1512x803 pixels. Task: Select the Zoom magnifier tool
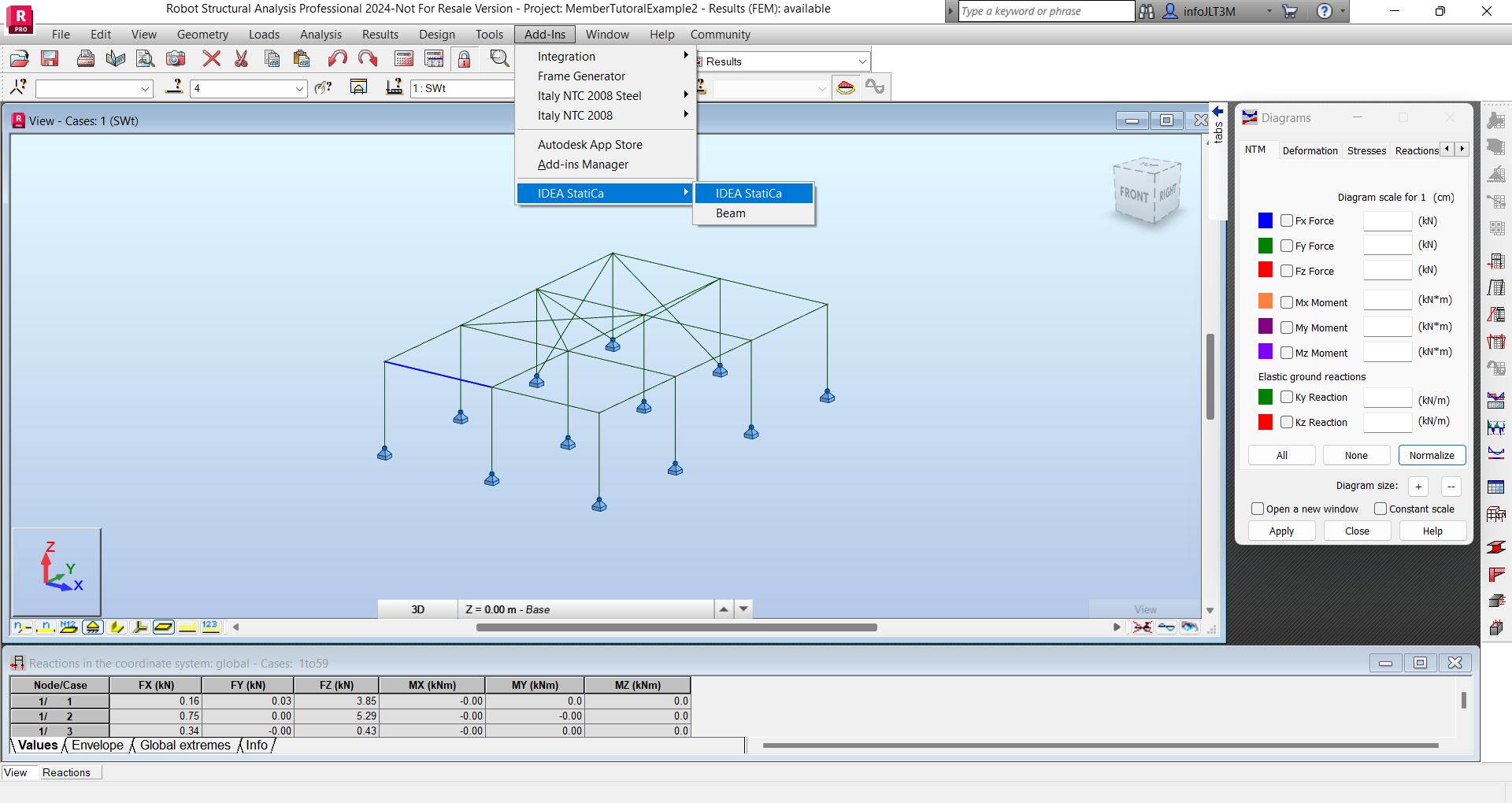point(498,57)
